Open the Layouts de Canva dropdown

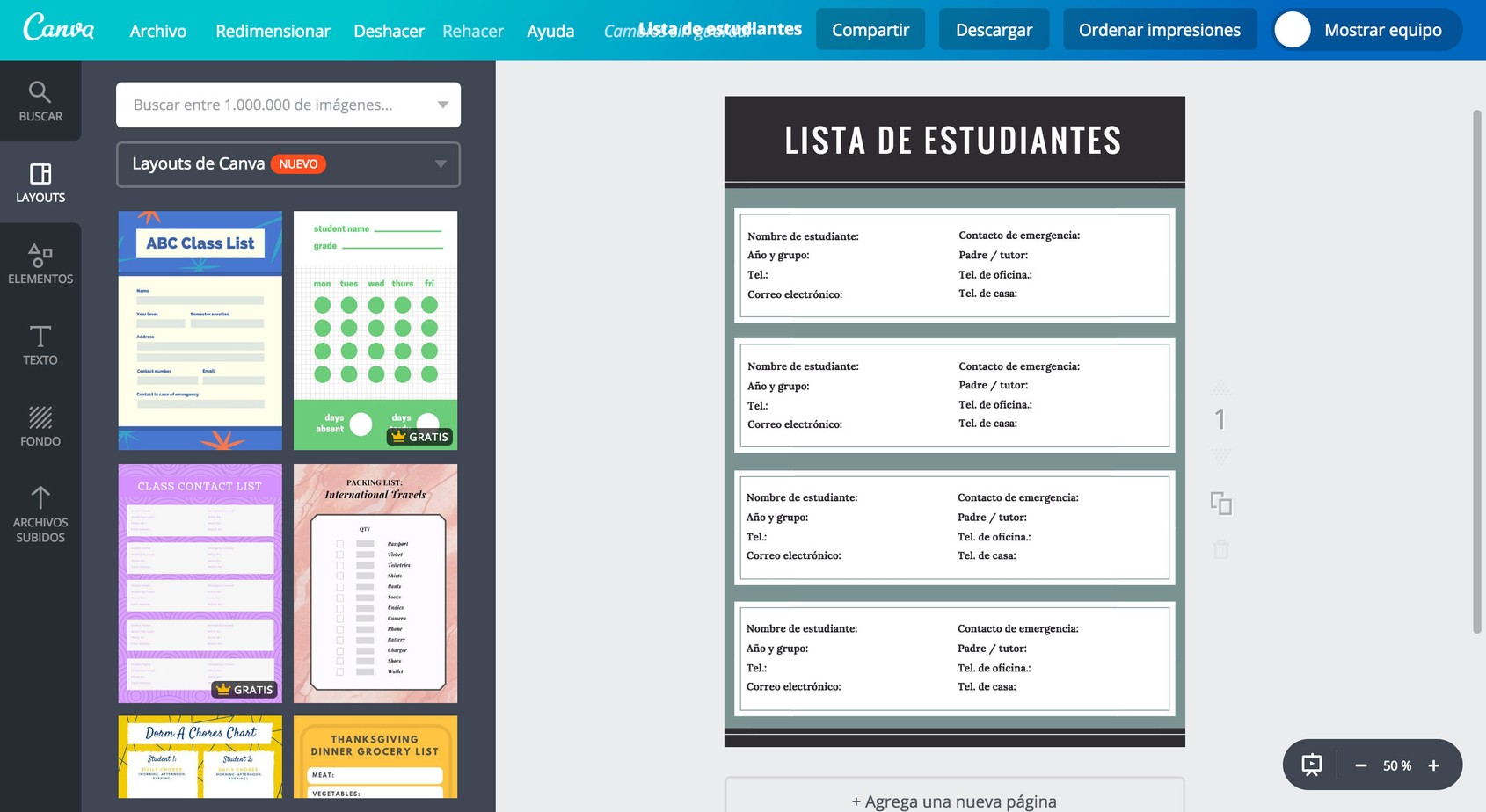click(x=288, y=164)
